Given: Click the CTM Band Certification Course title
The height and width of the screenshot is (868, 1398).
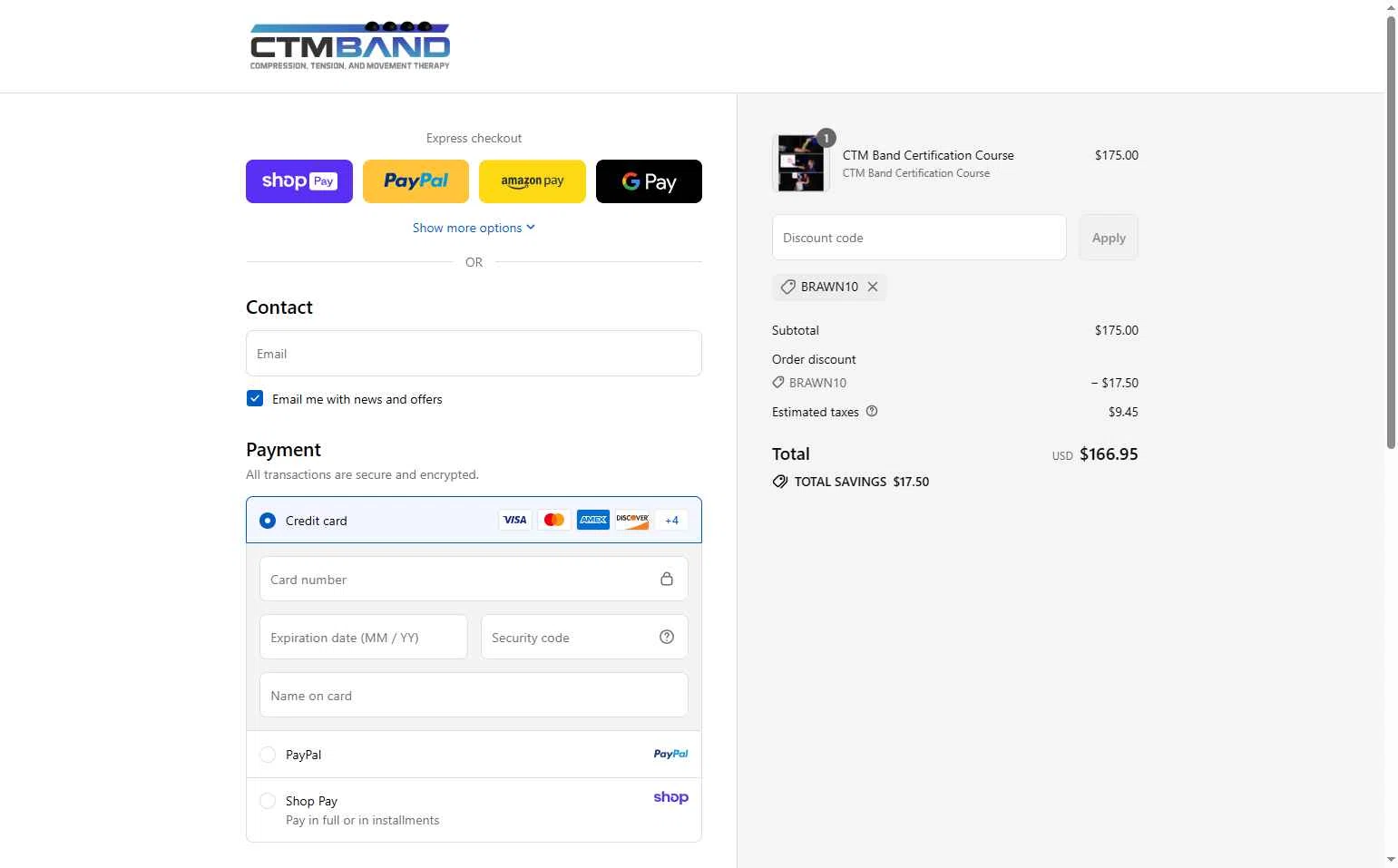Looking at the screenshot, I should tap(928, 155).
